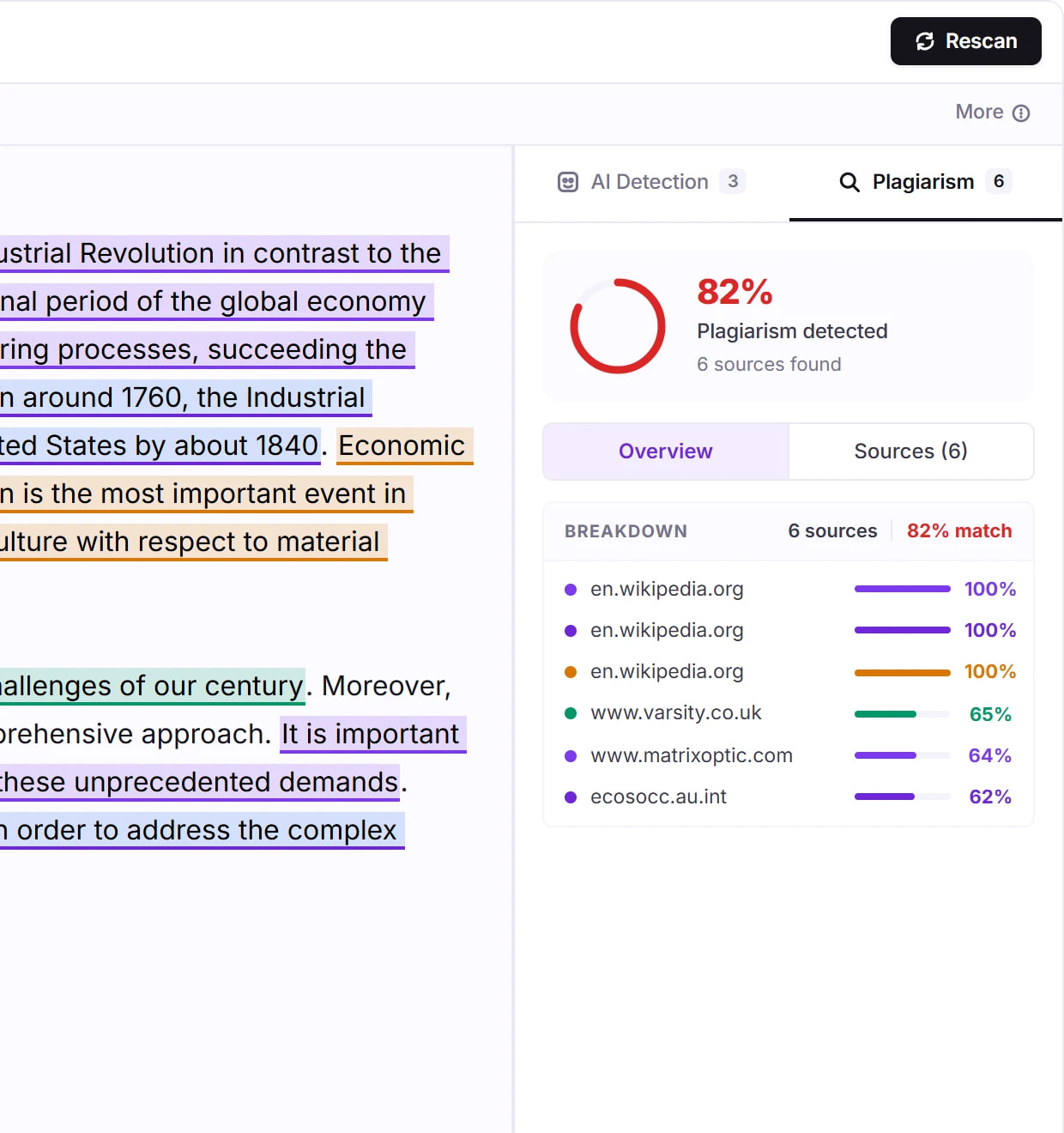Click the 65% value for varsity.co.uk
The height and width of the screenshot is (1133, 1064).
pos(990,714)
